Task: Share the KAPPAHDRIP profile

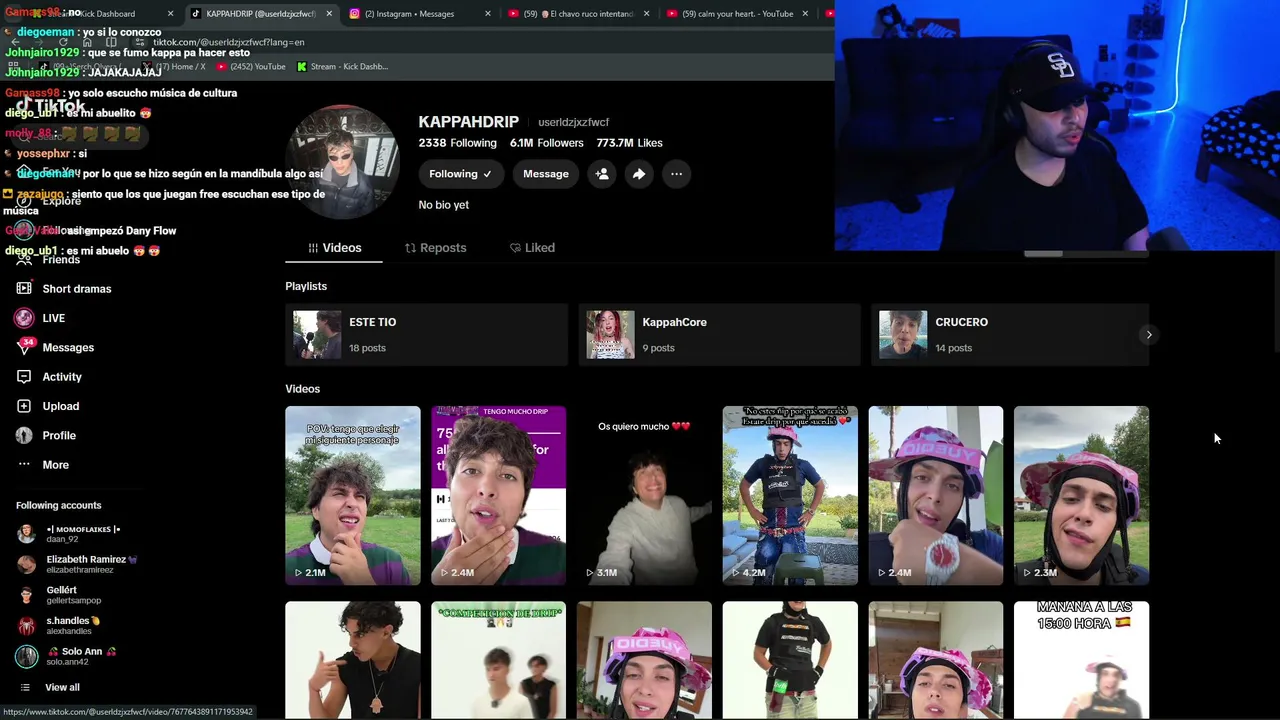Action: (639, 174)
